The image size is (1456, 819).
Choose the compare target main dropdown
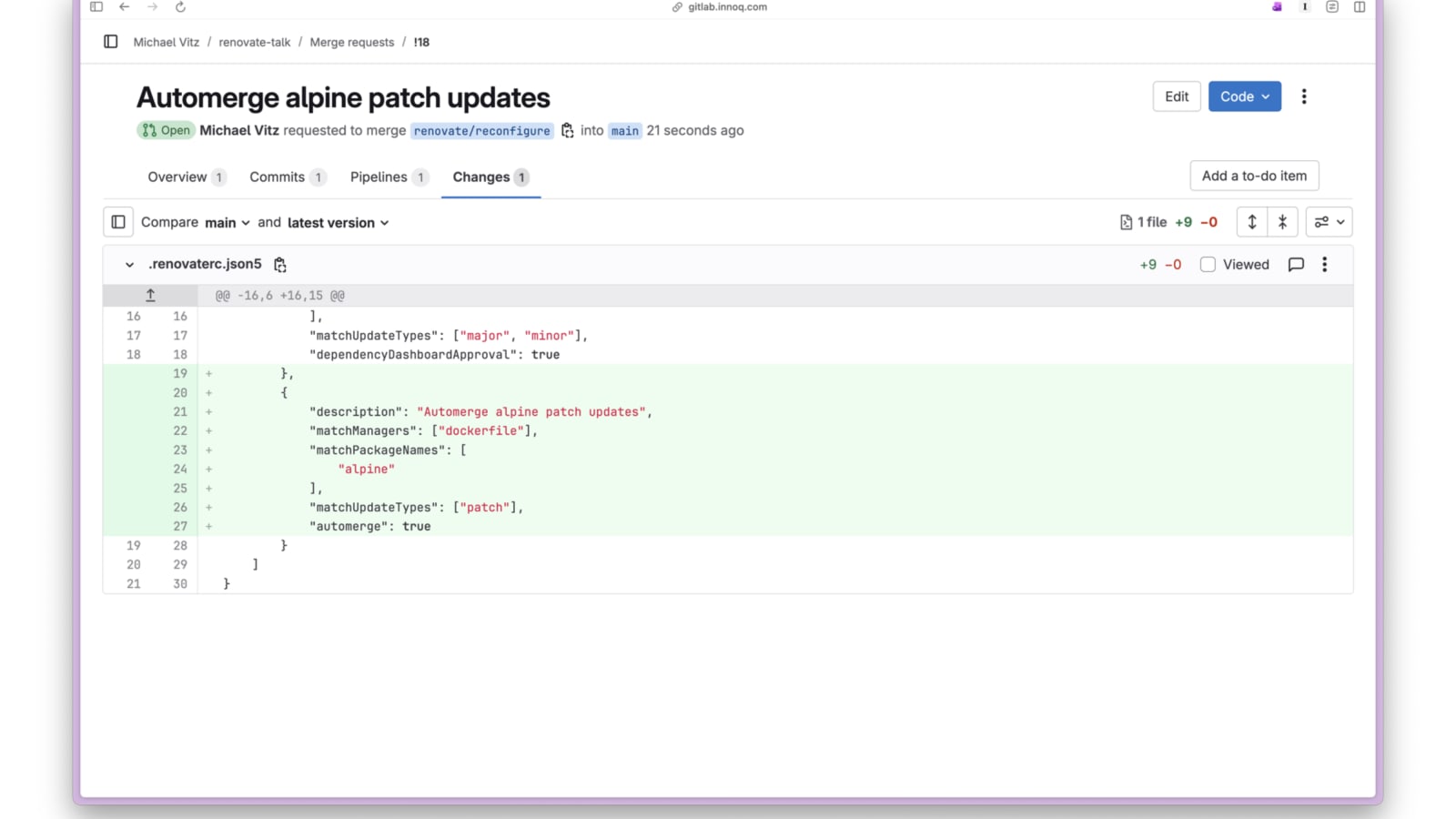(x=227, y=223)
